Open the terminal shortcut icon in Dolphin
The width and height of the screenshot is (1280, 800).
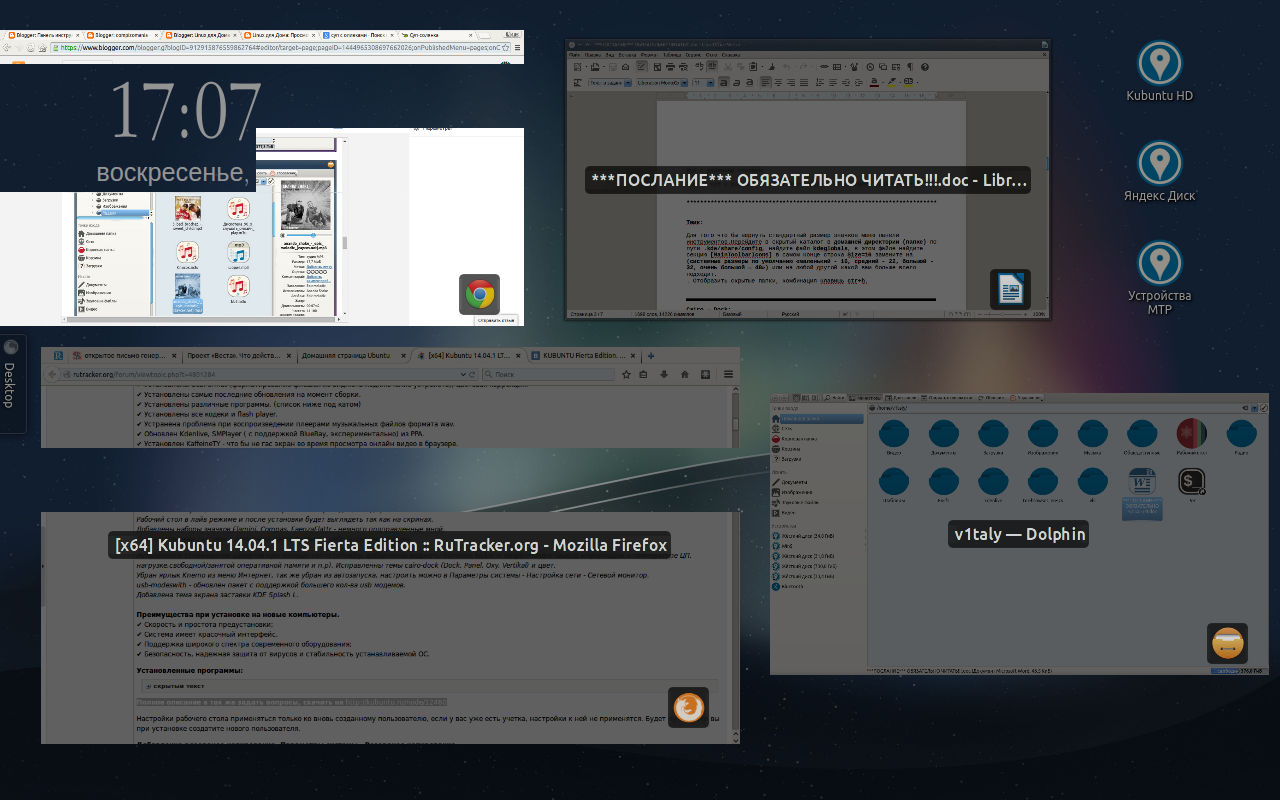coord(1192,481)
